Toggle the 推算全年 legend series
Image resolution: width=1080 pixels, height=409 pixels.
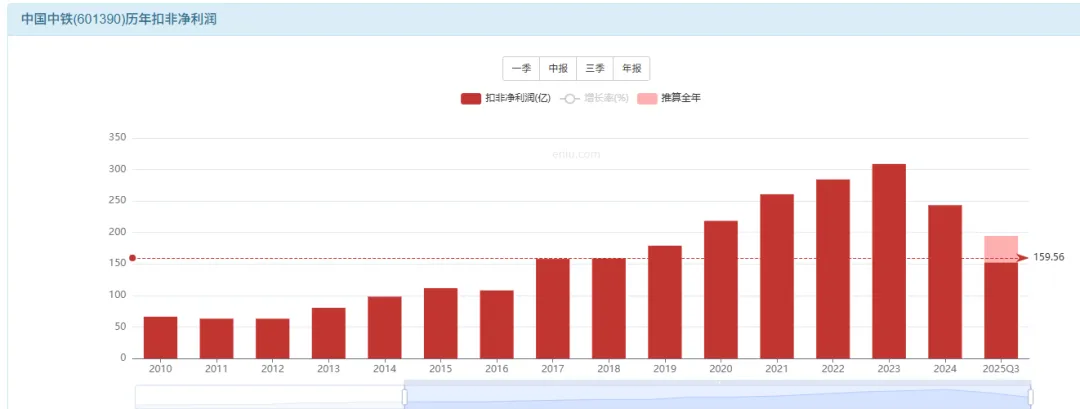tap(669, 98)
